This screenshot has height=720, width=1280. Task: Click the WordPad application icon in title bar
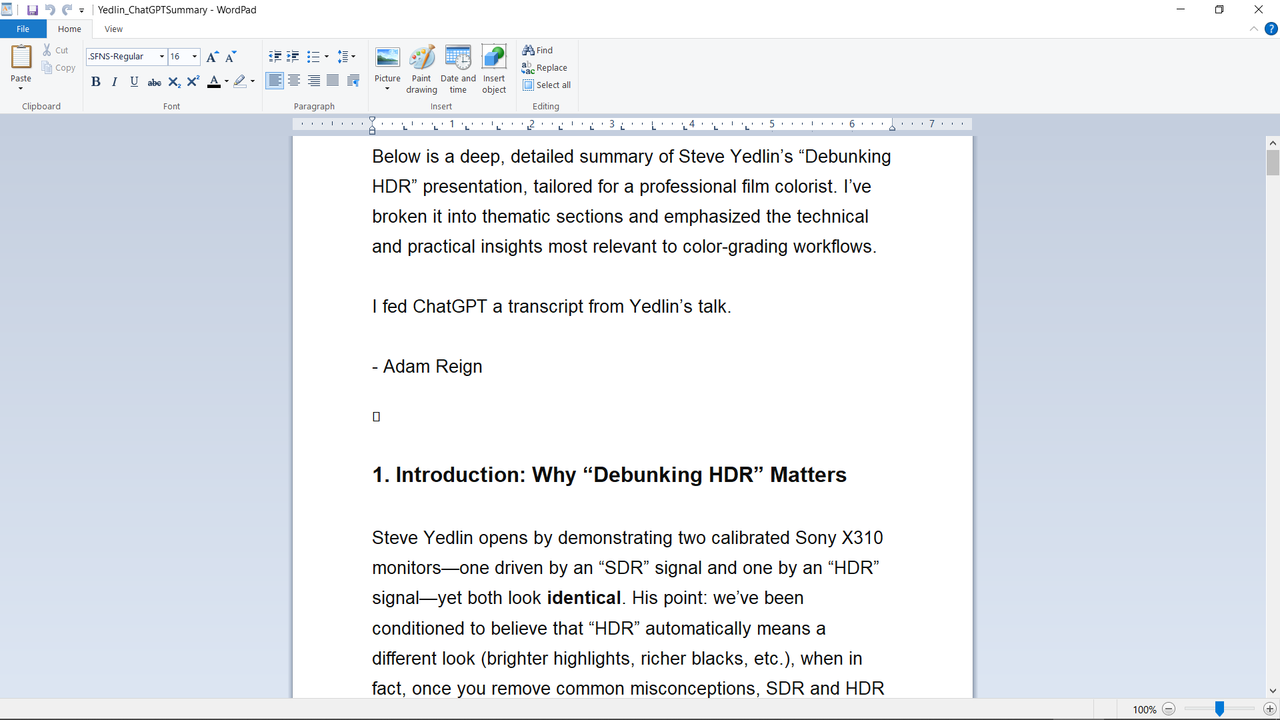8,10
